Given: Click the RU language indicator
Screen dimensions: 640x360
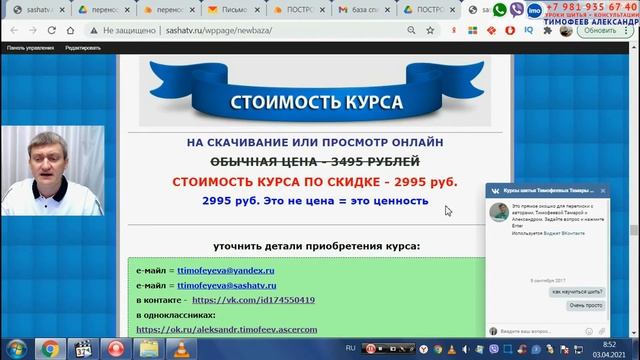Looking at the screenshot, I should tap(350, 348).
